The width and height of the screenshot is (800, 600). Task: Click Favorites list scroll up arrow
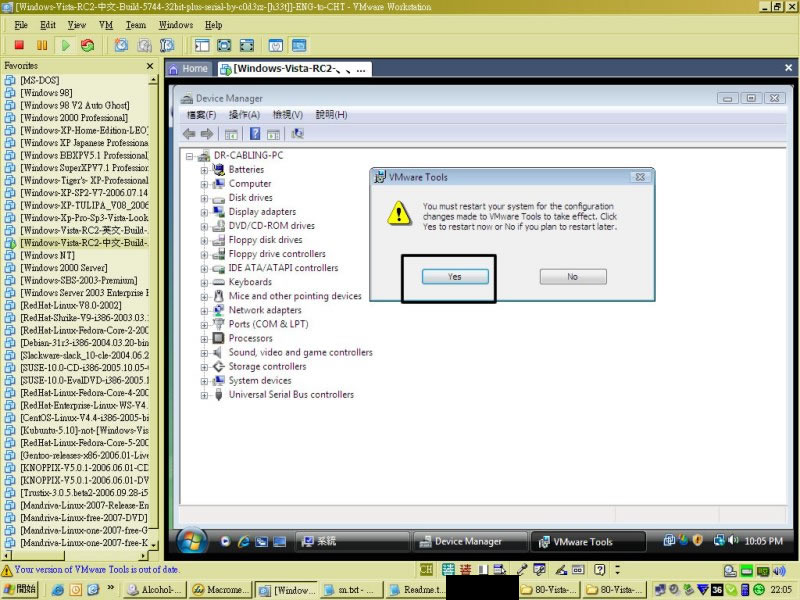coord(154,80)
